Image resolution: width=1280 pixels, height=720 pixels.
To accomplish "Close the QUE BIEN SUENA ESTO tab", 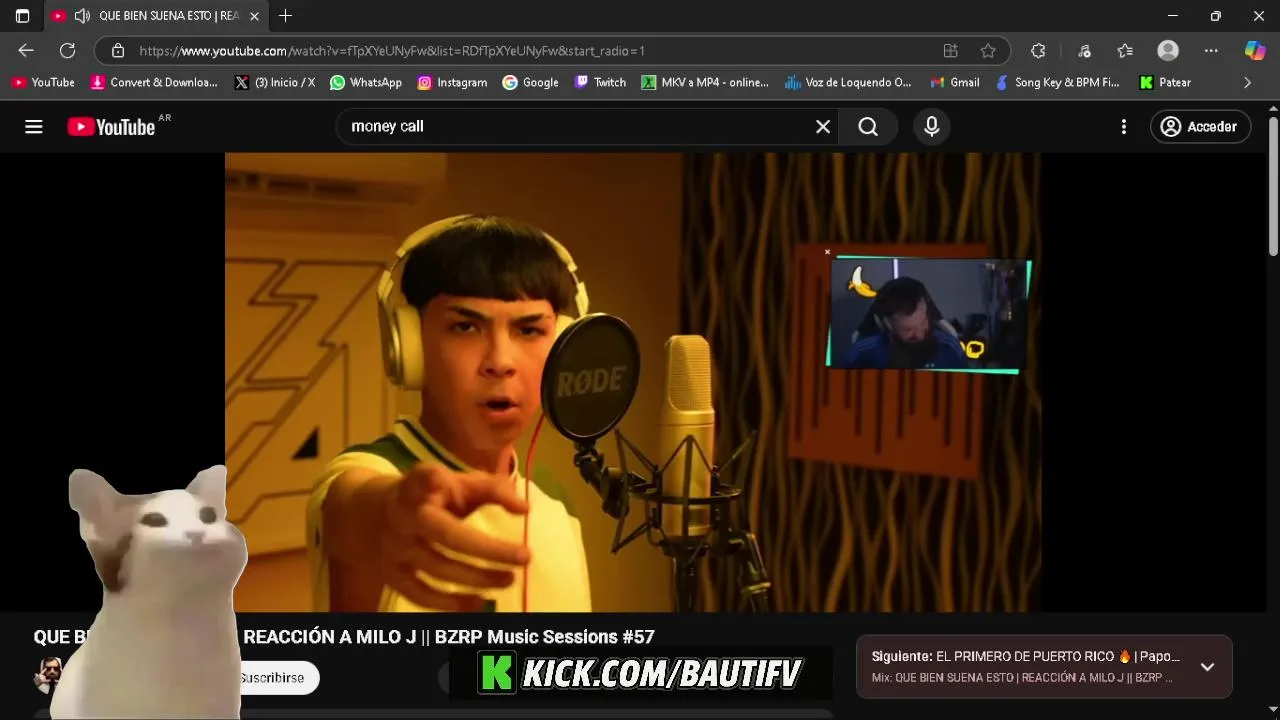I will pyautogui.click(x=254, y=16).
